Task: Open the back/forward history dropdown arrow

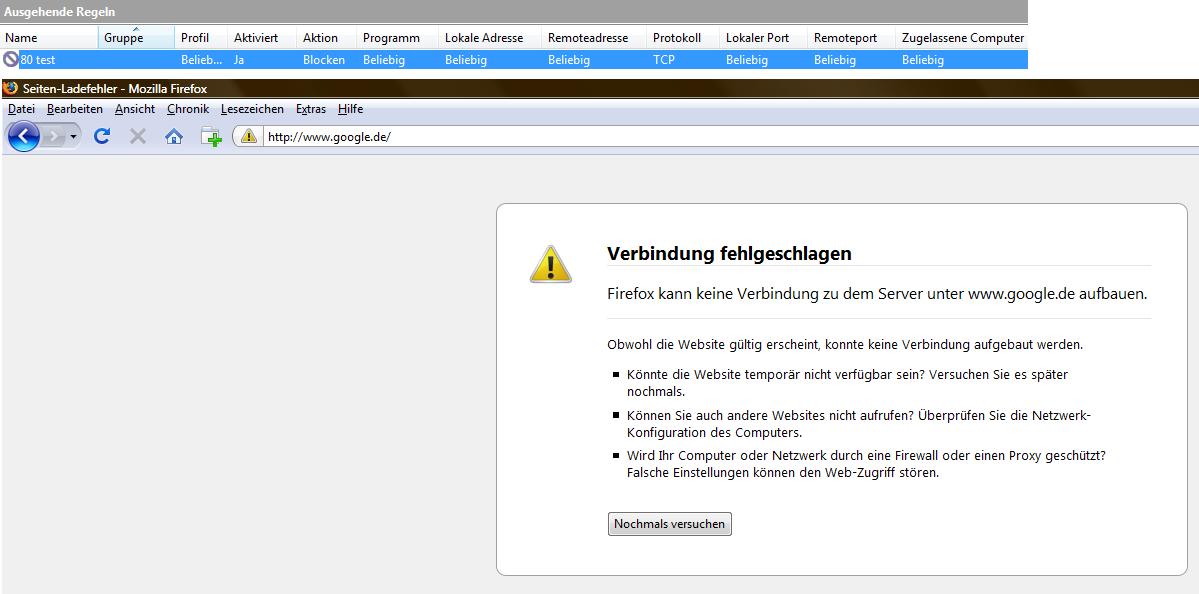Action: point(73,137)
